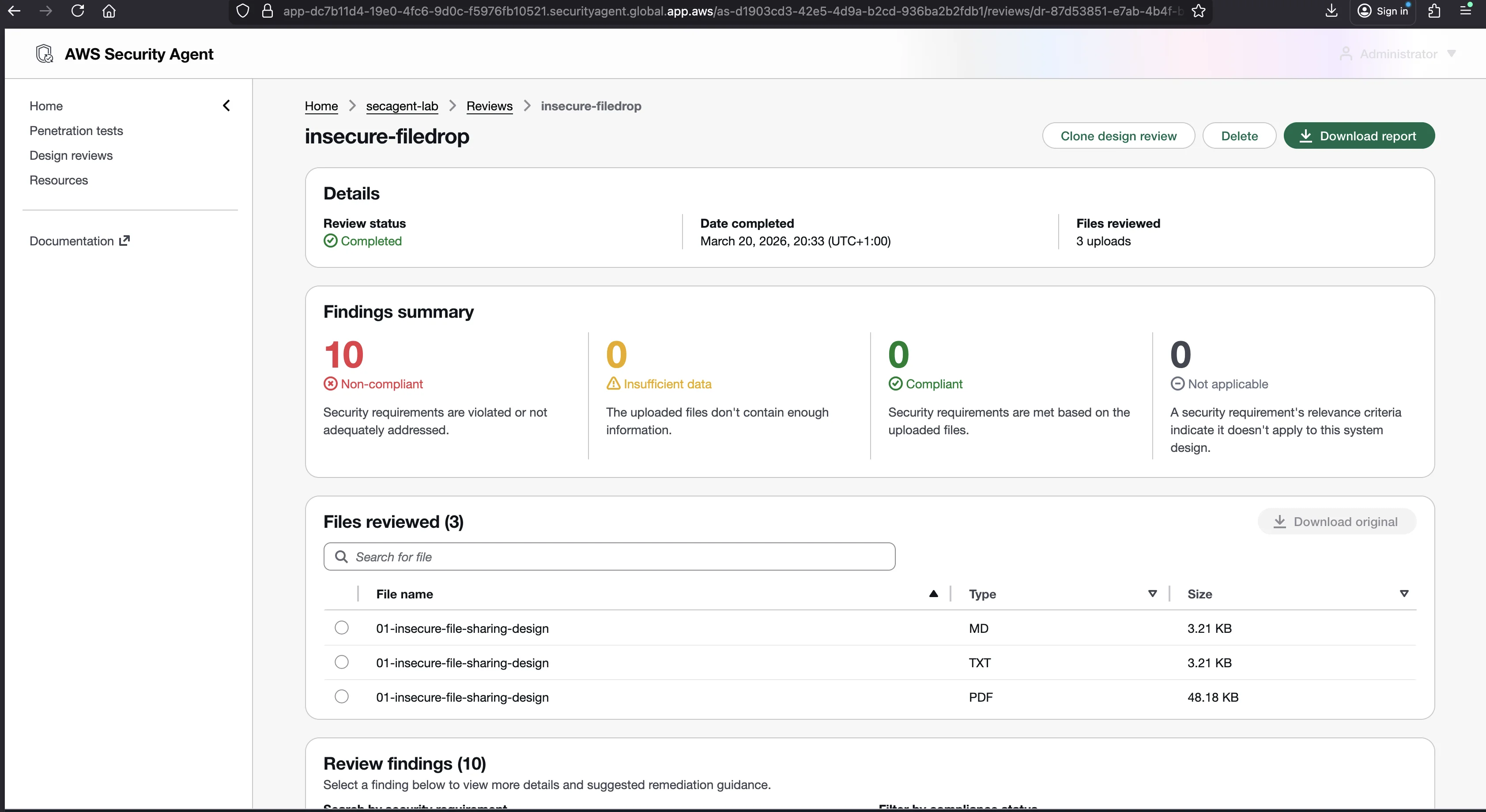This screenshot has width=1486, height=812.
Task: Select the MD file radio button
Action: 342,628
